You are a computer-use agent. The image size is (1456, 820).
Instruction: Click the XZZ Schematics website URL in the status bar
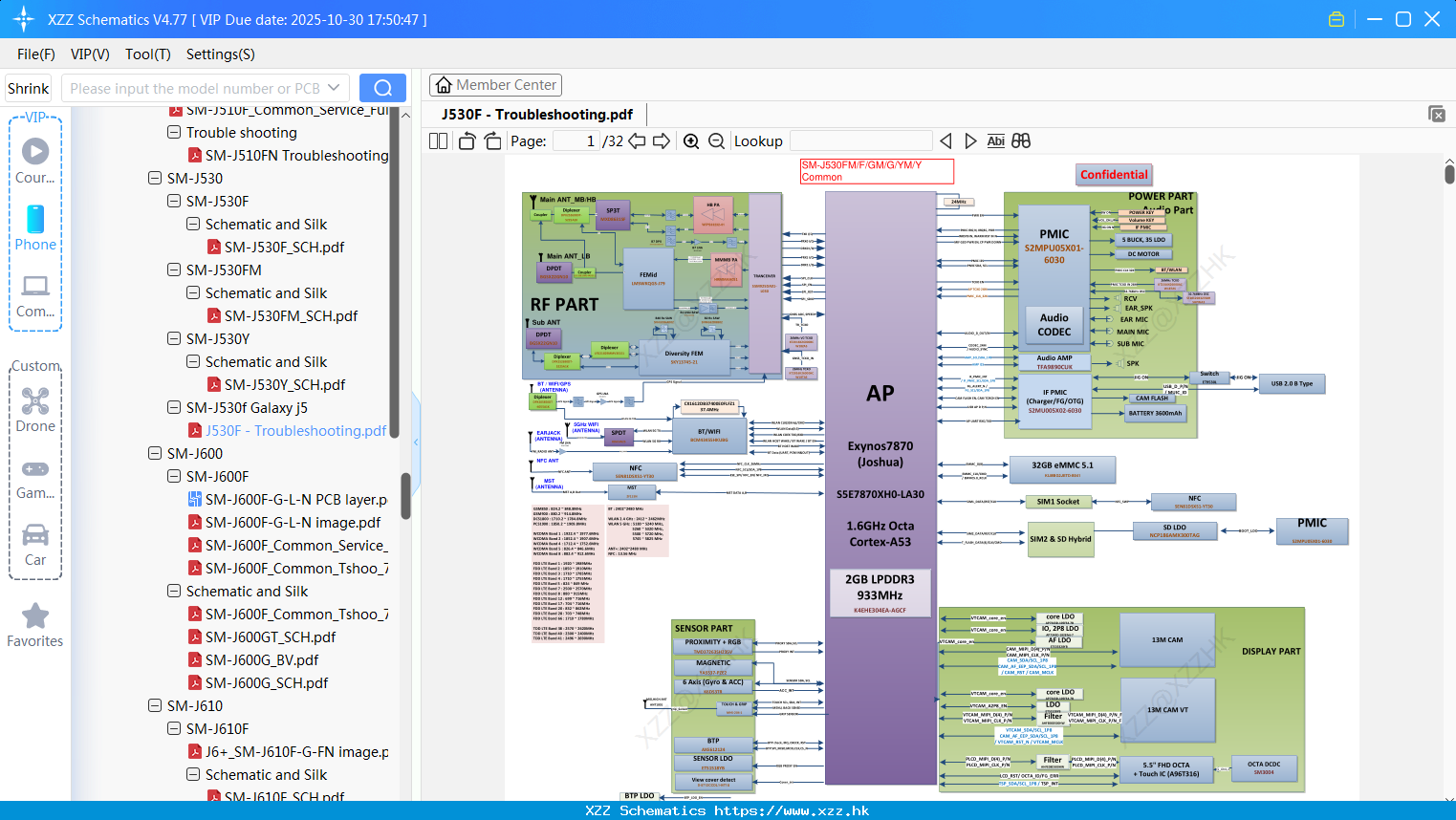click(x=791, y=810)
